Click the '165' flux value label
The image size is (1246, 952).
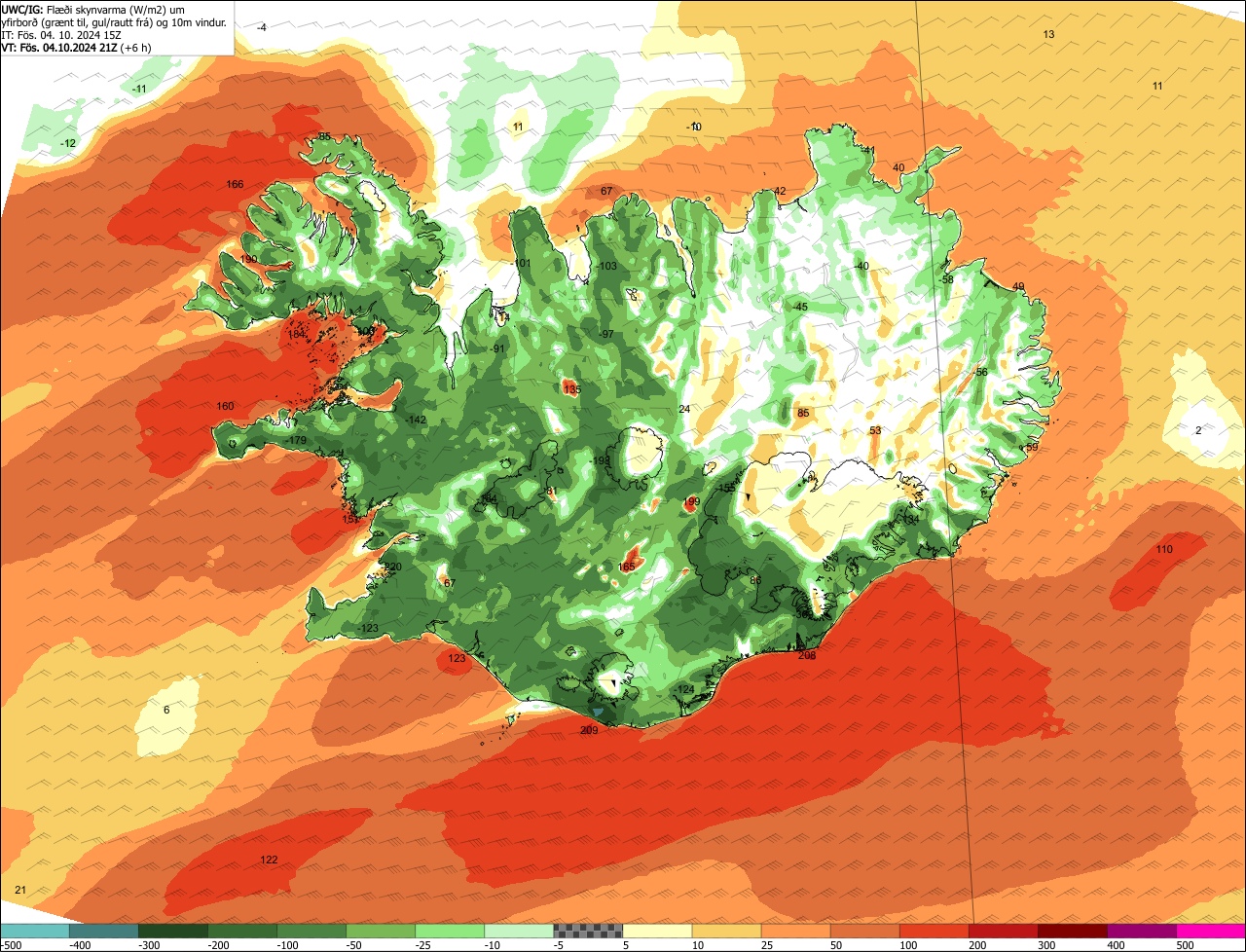(x=626, y=568)
